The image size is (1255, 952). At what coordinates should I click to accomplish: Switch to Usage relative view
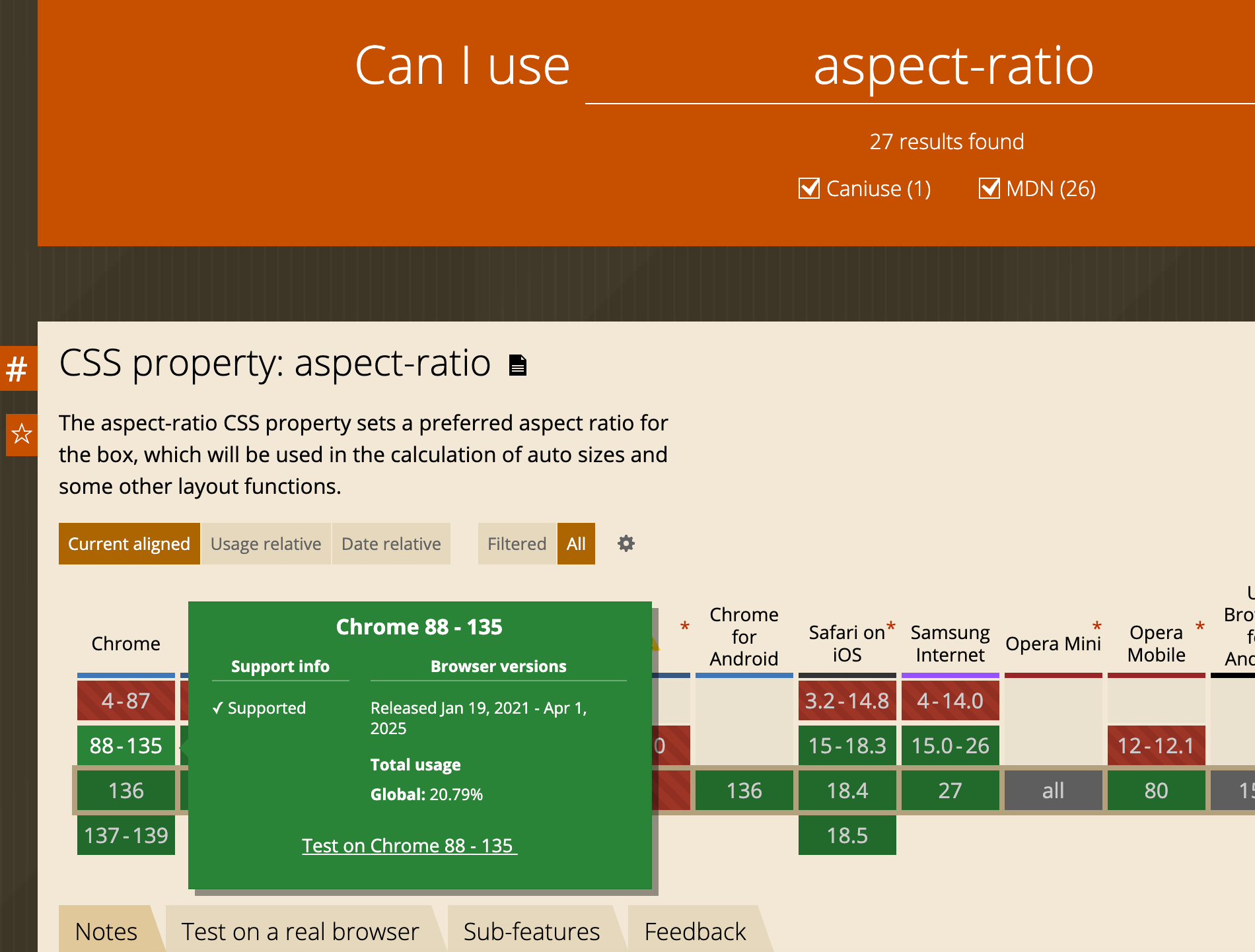click(x=266, y=543)
